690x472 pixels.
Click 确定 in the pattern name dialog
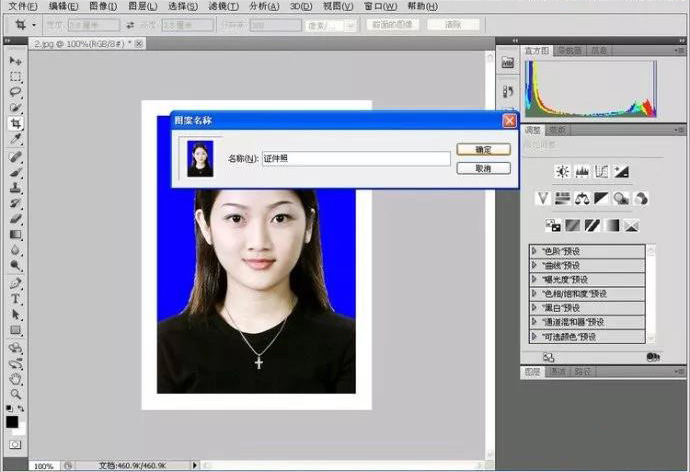click(484, 150)
